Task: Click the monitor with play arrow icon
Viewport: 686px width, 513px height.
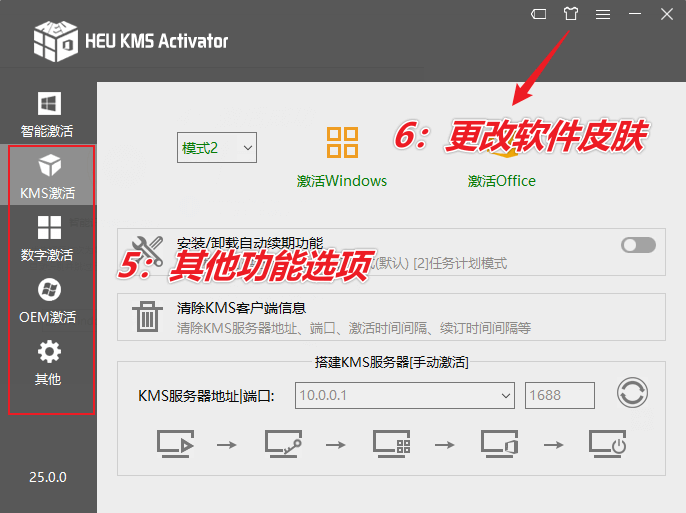Action: pos(175,444)
